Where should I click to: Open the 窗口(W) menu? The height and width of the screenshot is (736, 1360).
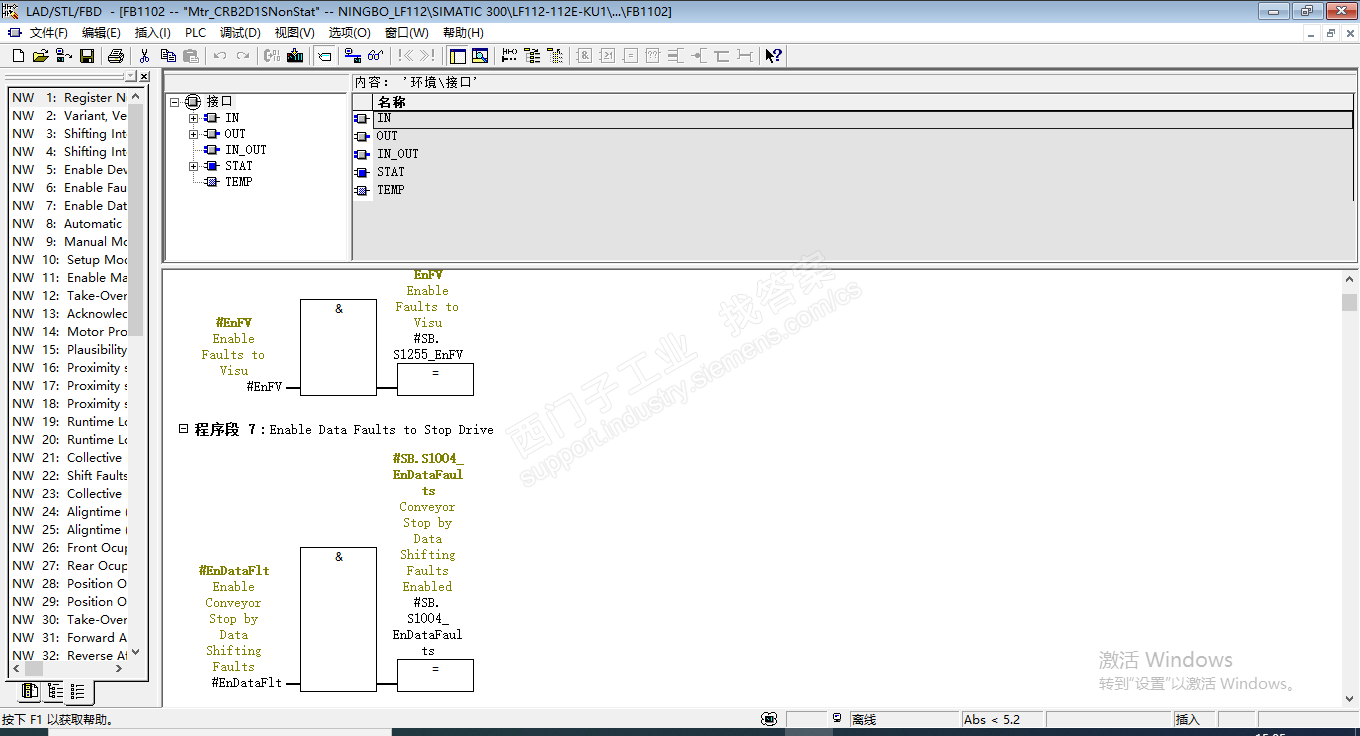[406, 33]
